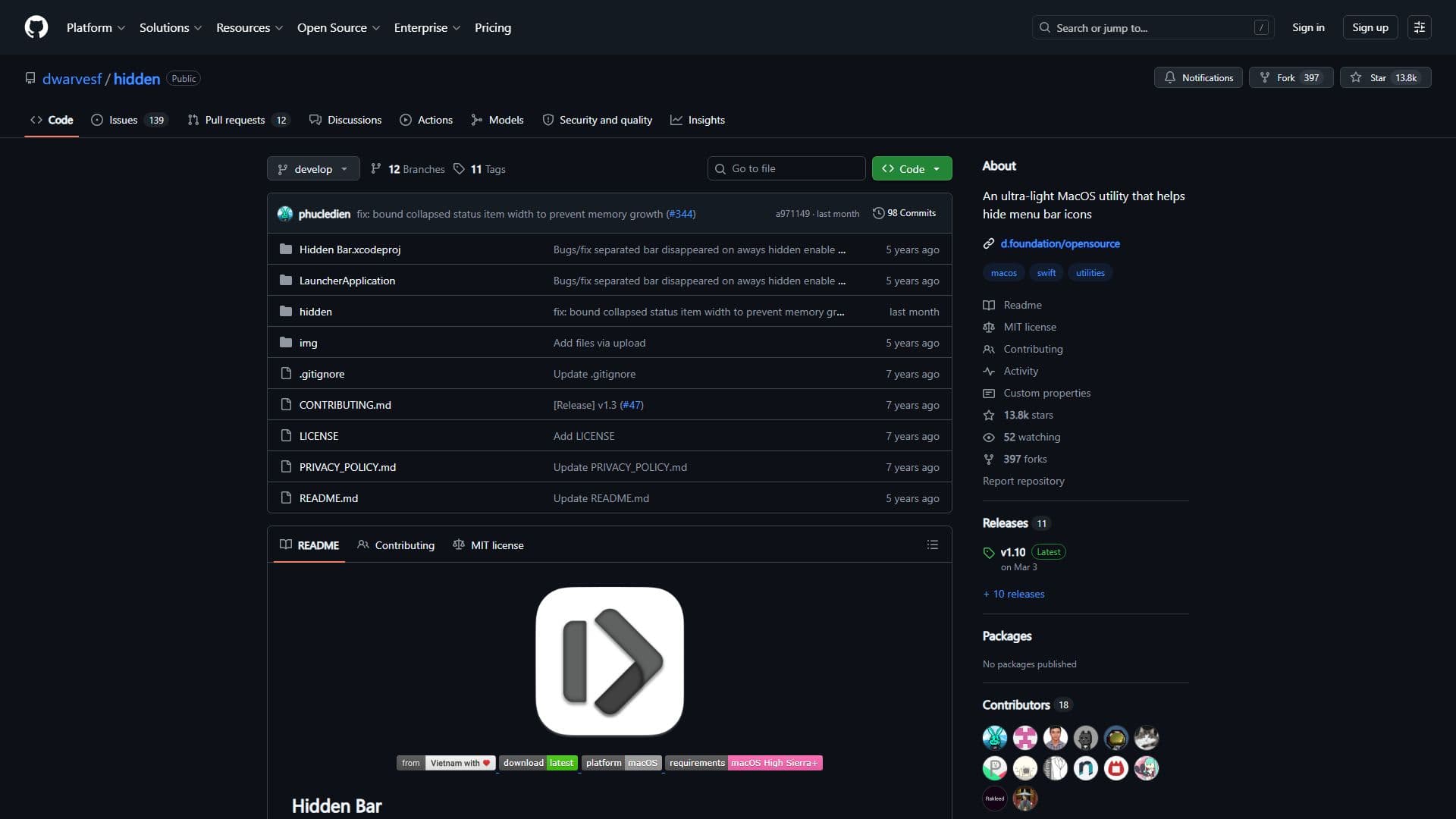Expand the Platform menu
The width and height of the screenshot is (1456, 819).
96,27
